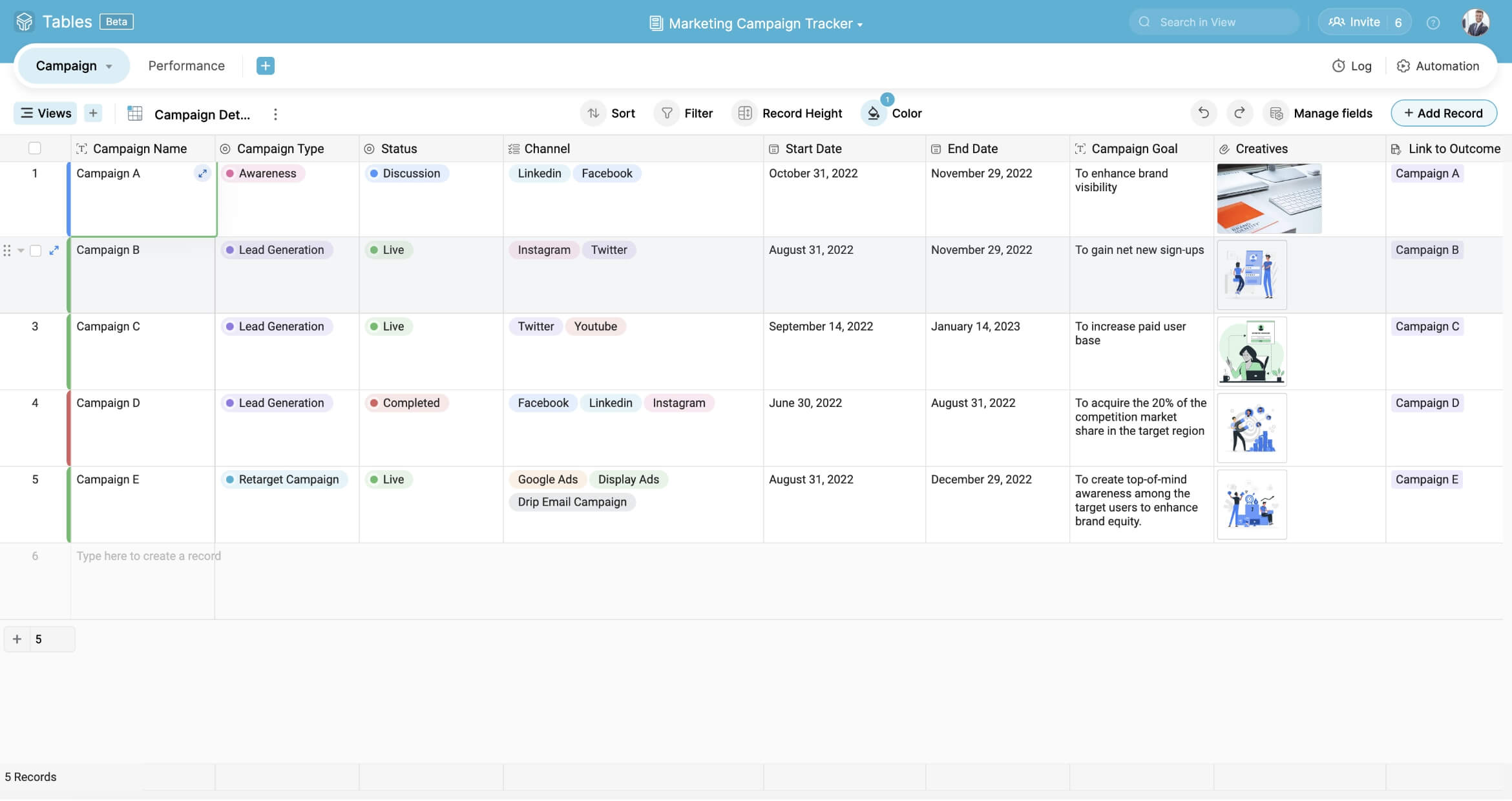Open the Views panel
This screenshot has height=801, width=1512.
point(45,113)
